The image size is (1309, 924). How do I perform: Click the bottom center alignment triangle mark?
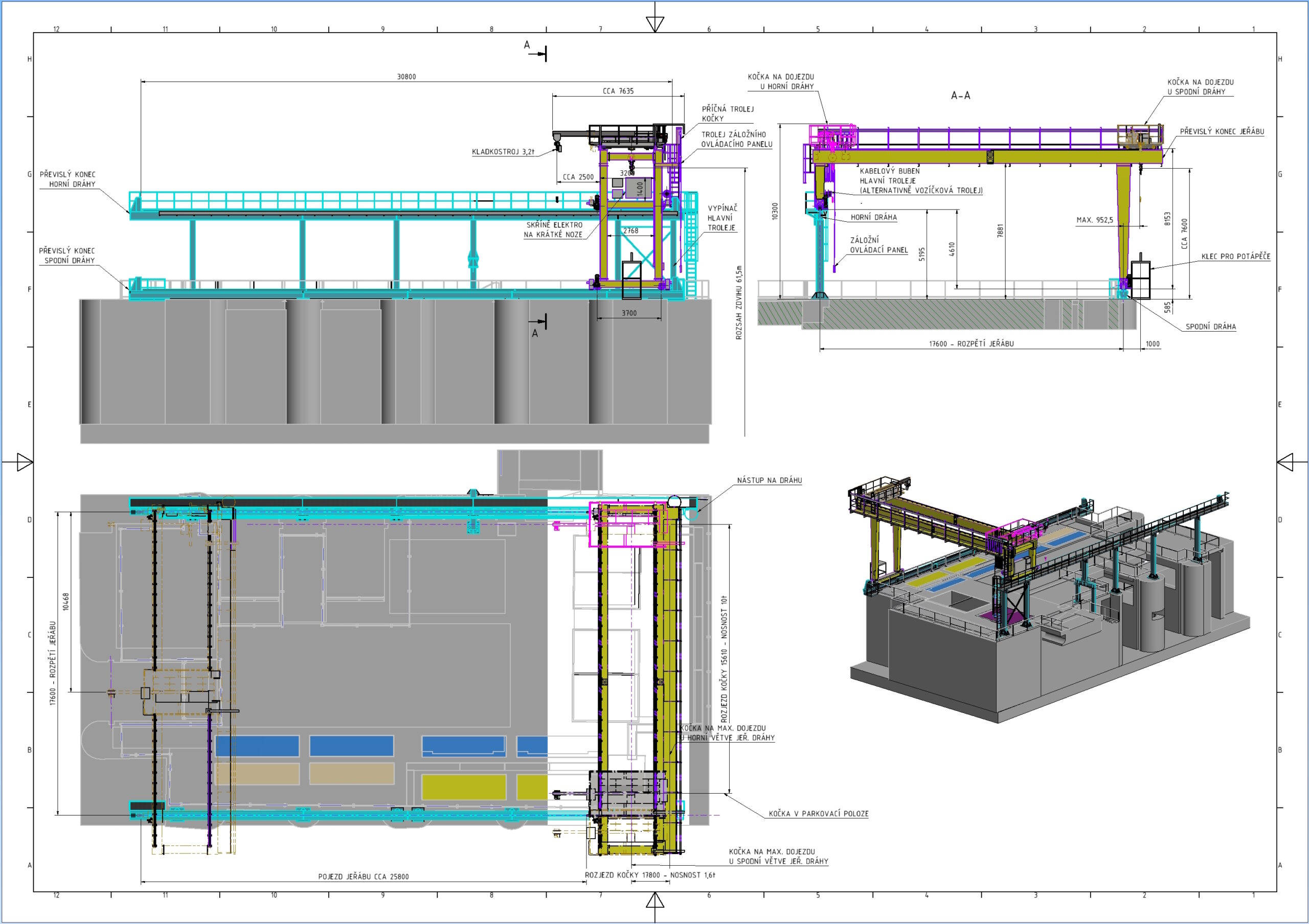tap(654, 900)
